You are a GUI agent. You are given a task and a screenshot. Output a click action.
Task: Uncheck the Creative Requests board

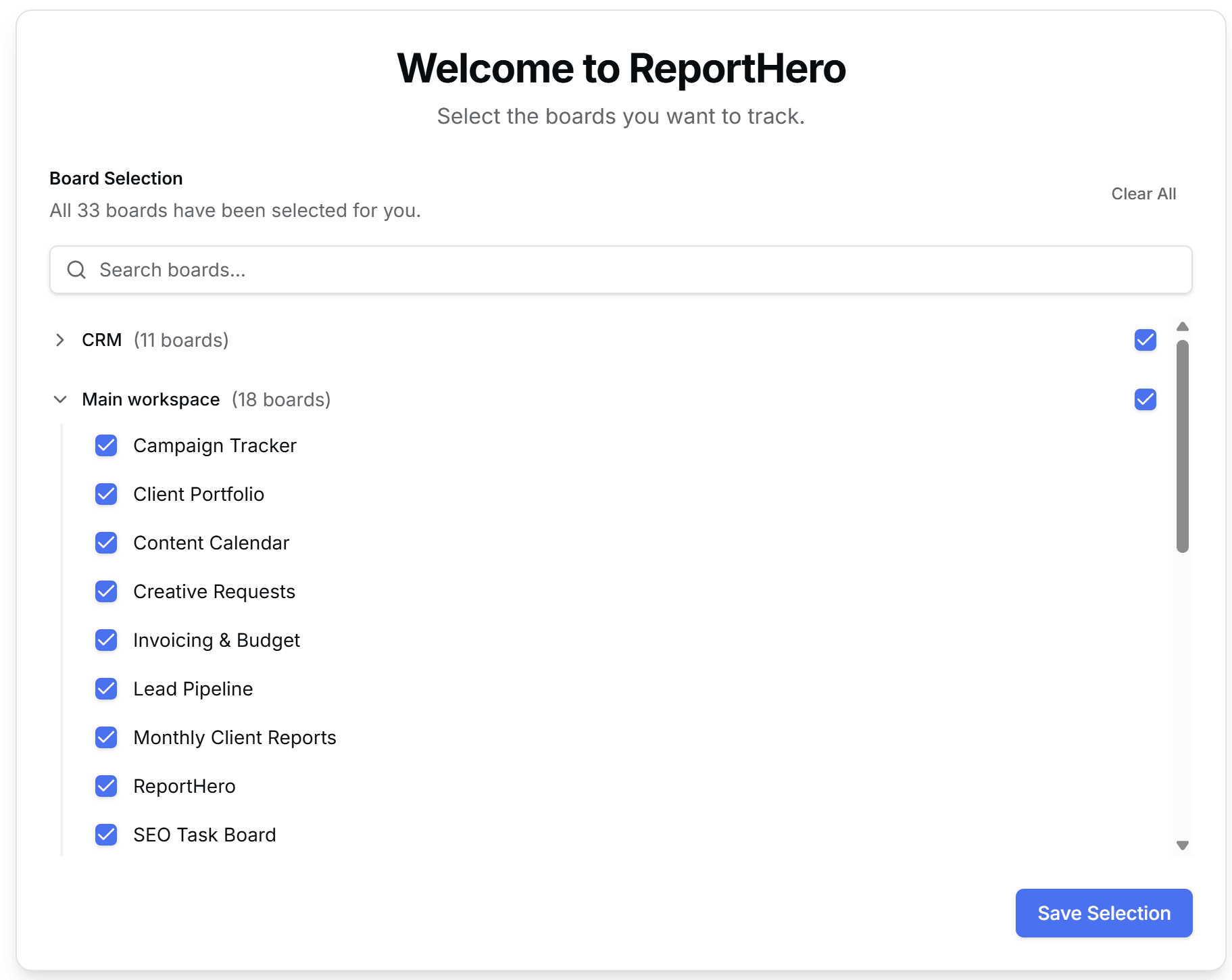point(106,591)
